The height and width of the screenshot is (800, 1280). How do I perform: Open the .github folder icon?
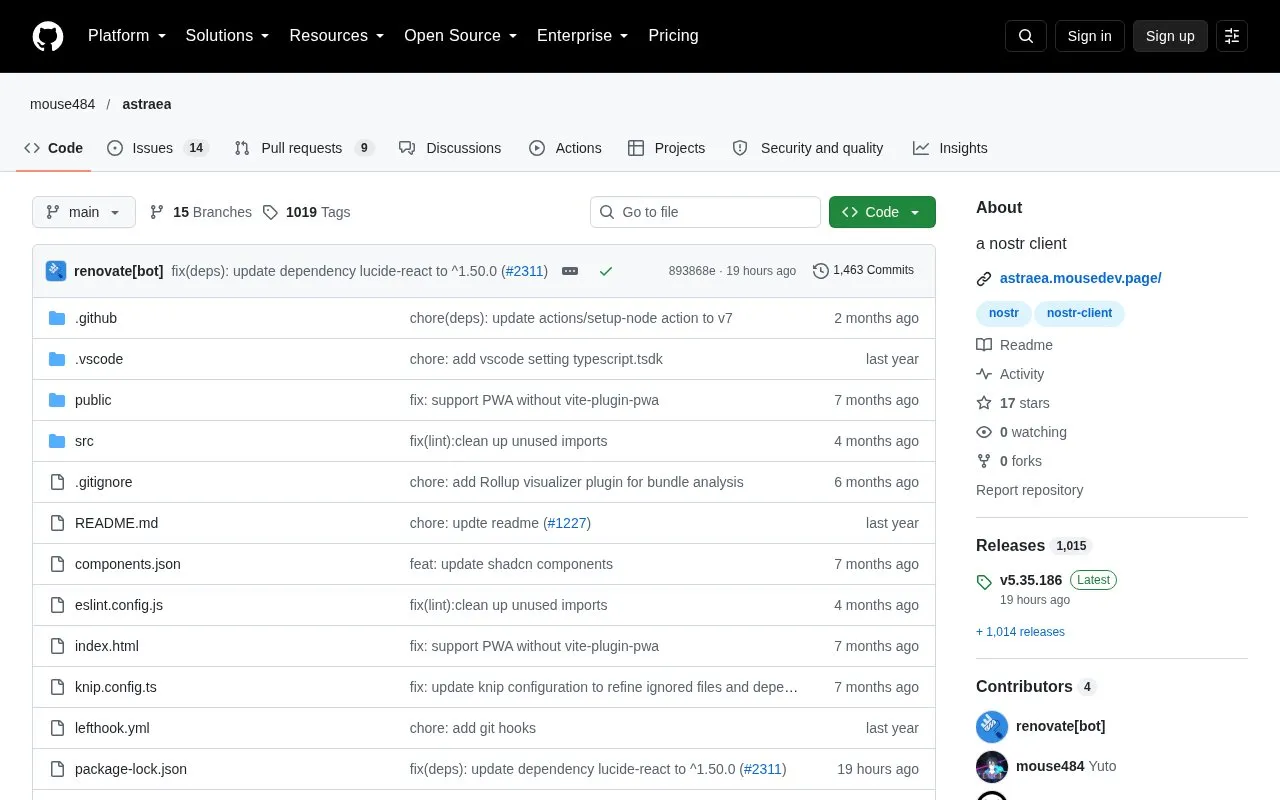click(x=57, y=318)
